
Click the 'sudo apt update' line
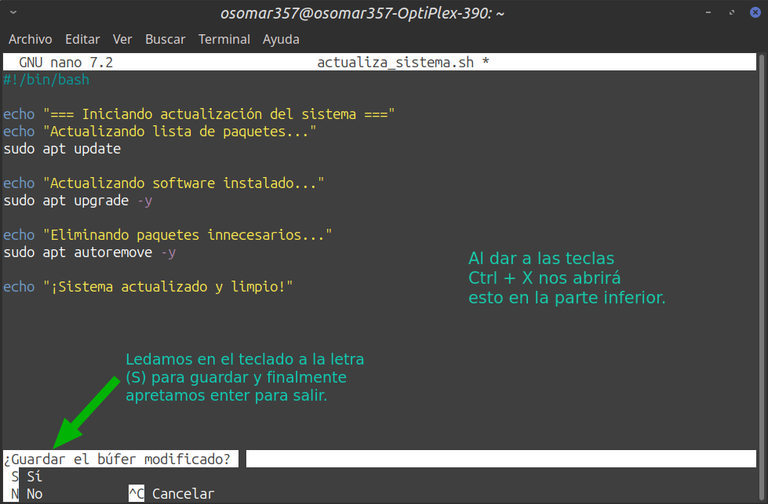(62, 148)
